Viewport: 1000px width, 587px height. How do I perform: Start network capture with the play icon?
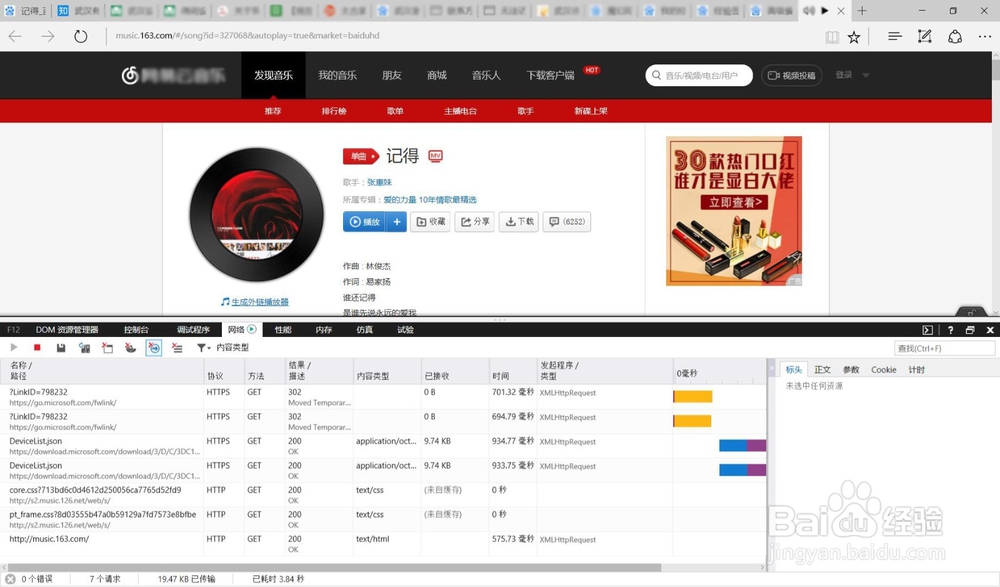tap(13, 348)
